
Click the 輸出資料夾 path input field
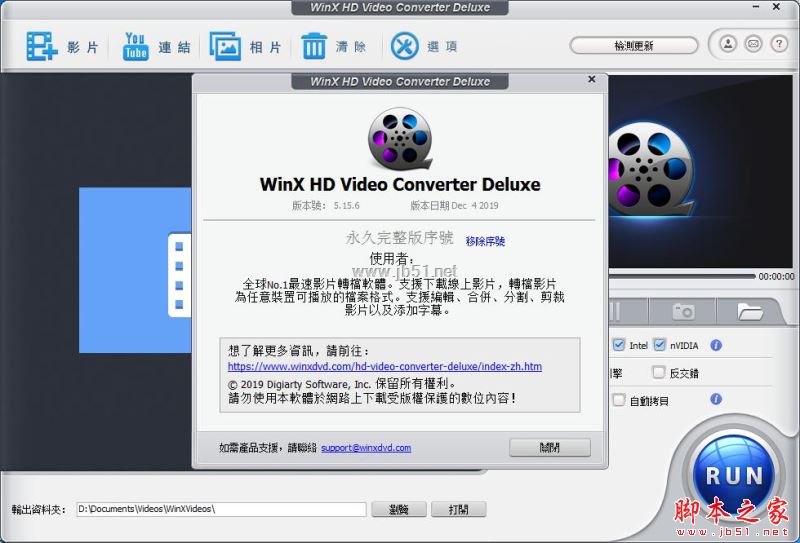coord(221,509)
